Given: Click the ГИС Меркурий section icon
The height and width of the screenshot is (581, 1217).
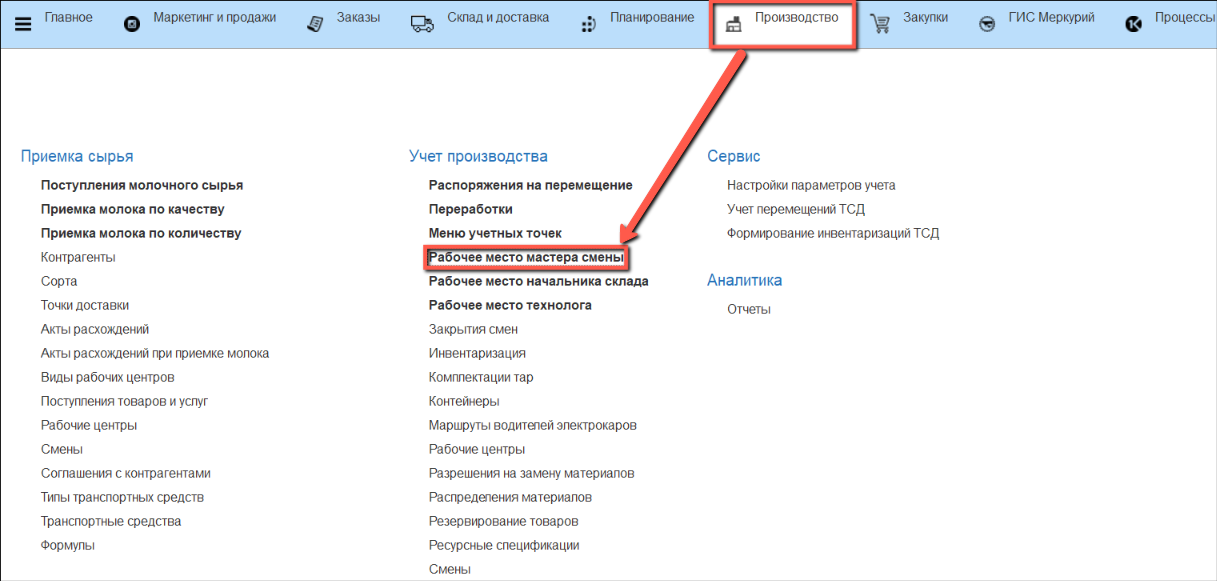Looking at the screenshot, I should pyautogui.click(x=987, y=24).
